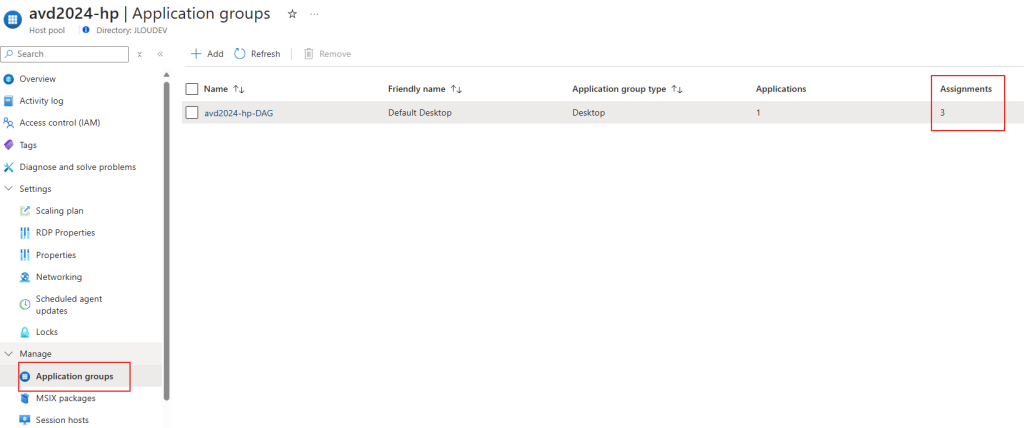Click the directory info icon
The image size is (1024, 428).
point(86,30)
